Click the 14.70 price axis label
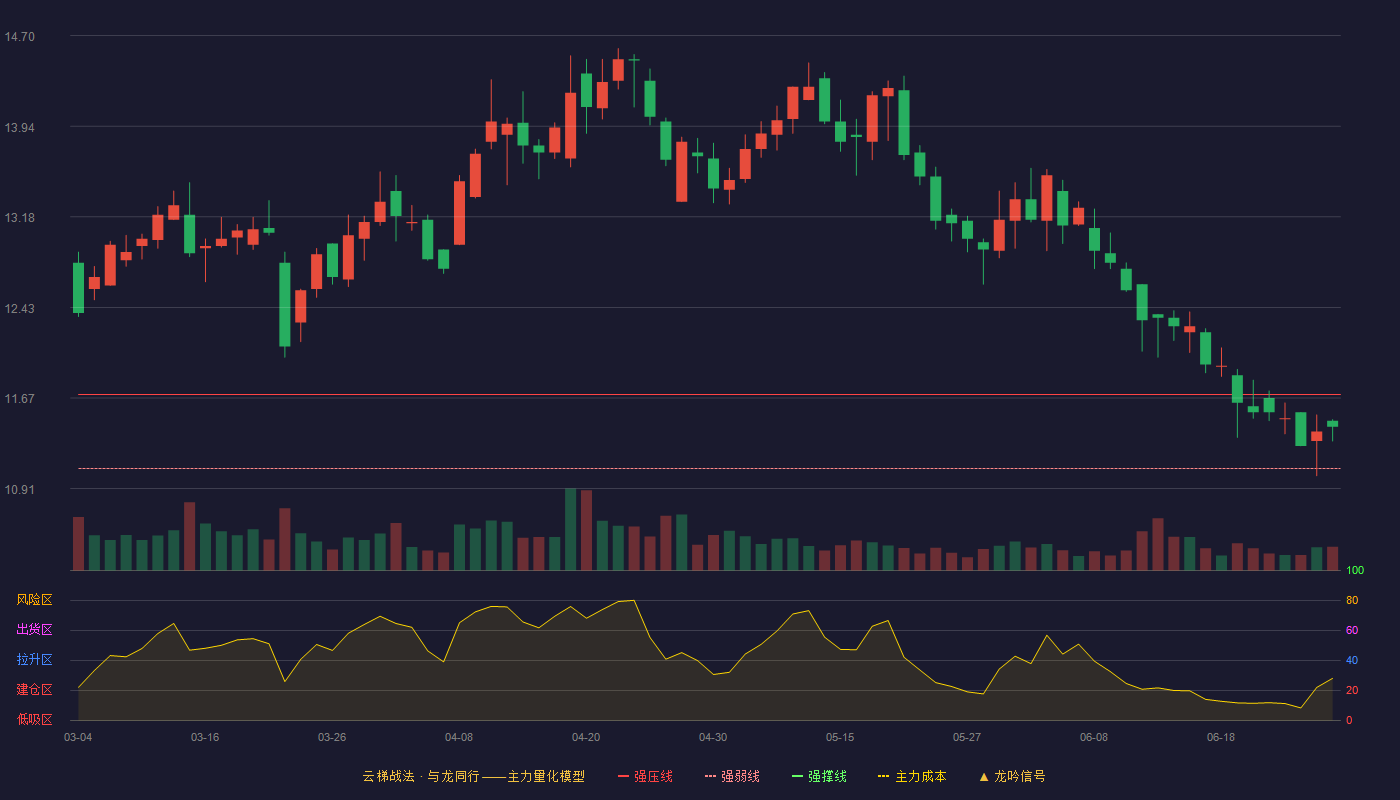Image resolution: width=1400 pixels, height=800 pixels. click(19, 37)
